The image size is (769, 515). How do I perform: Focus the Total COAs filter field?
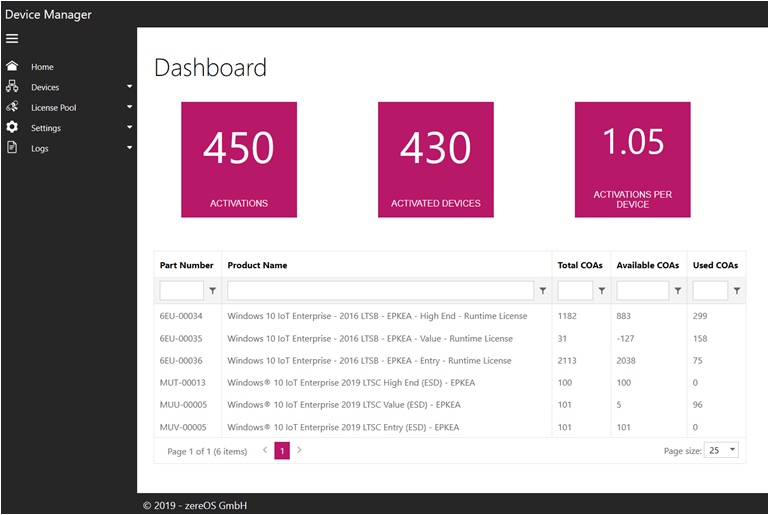click(x=575, y=291)
